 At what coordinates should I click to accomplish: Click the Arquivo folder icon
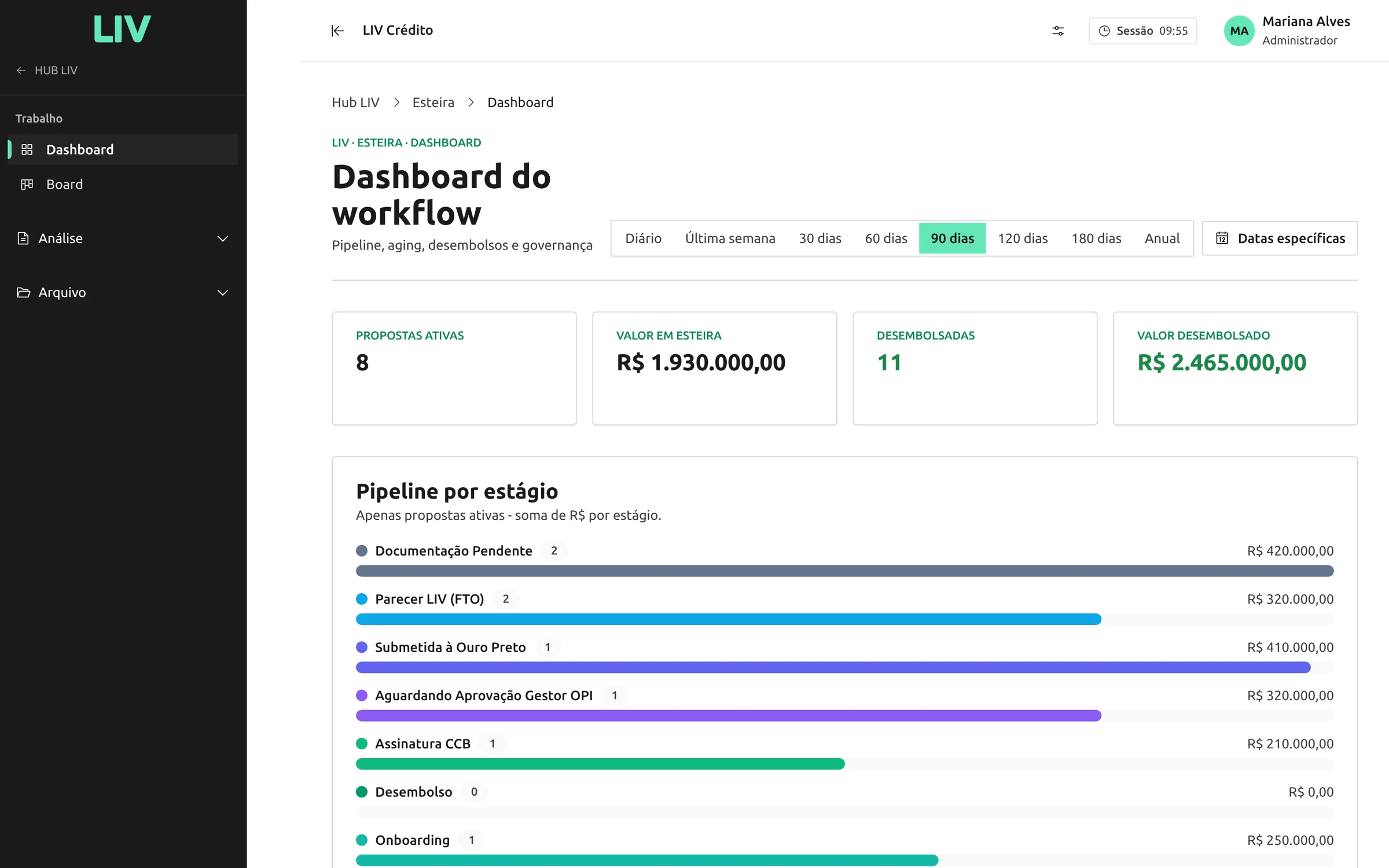(23, 292)
